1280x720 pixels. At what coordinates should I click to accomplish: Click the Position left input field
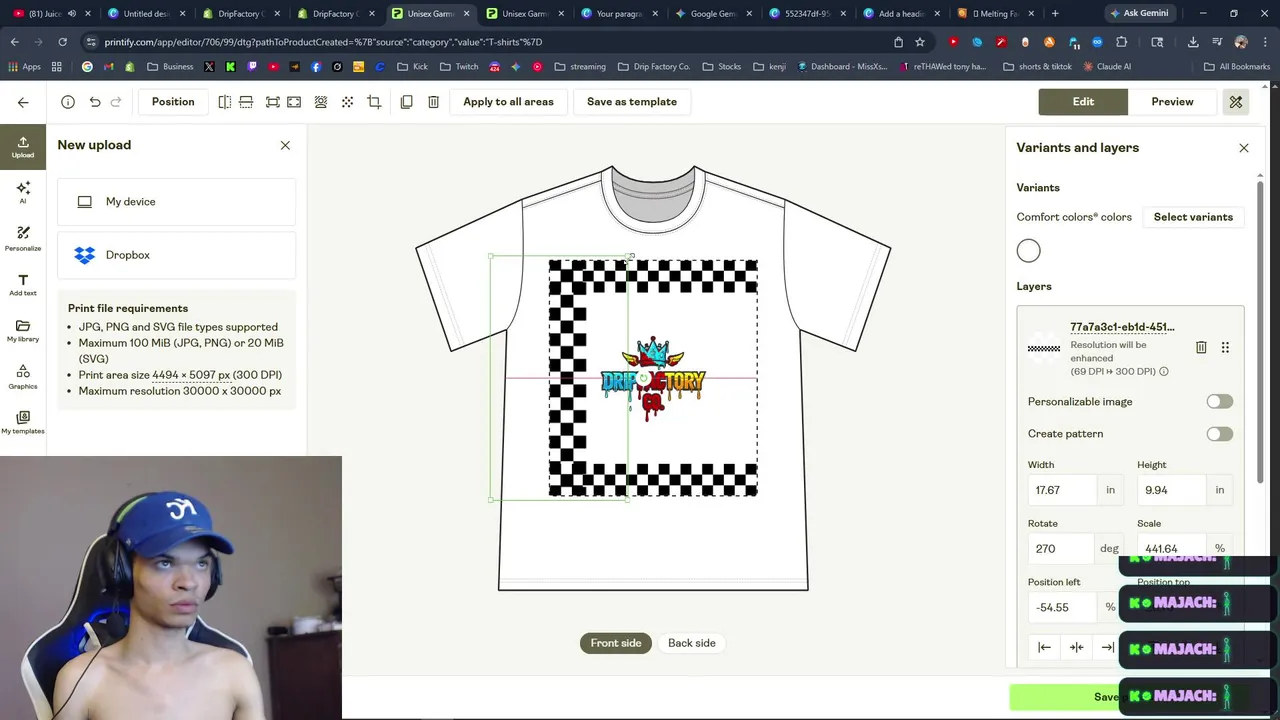tap(1062, 607)
